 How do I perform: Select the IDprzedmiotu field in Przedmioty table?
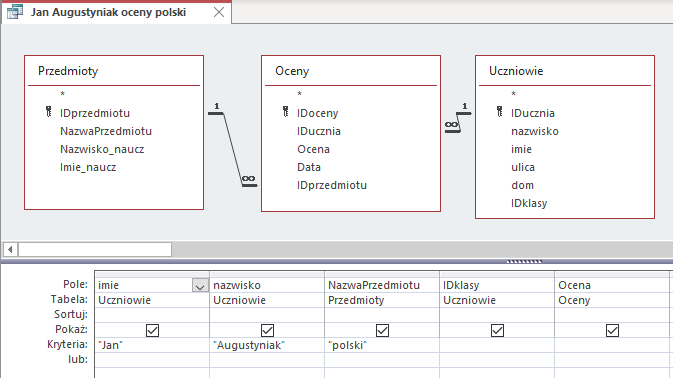pyautogui.click(x=95, y=113)
